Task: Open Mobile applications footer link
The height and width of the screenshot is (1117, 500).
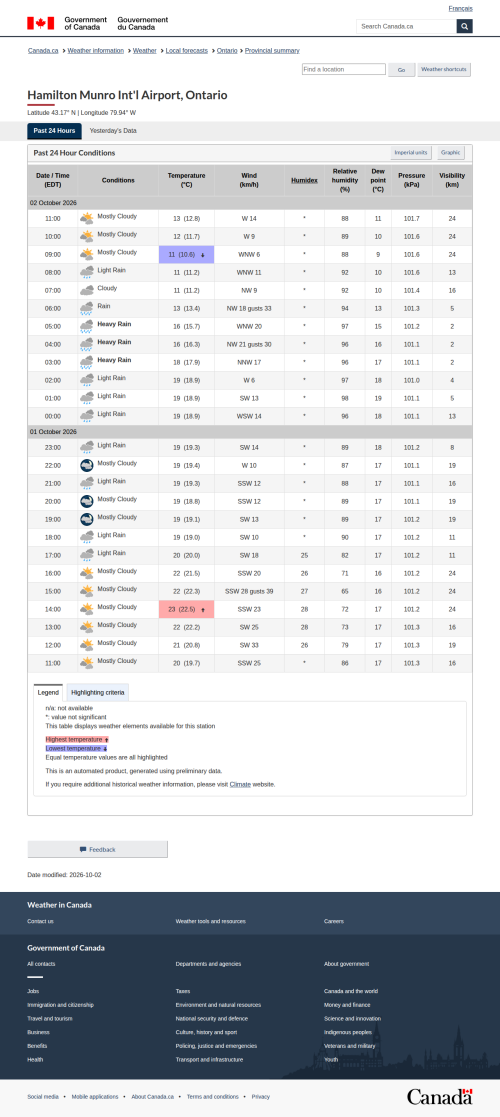Action: [95, 1096]
